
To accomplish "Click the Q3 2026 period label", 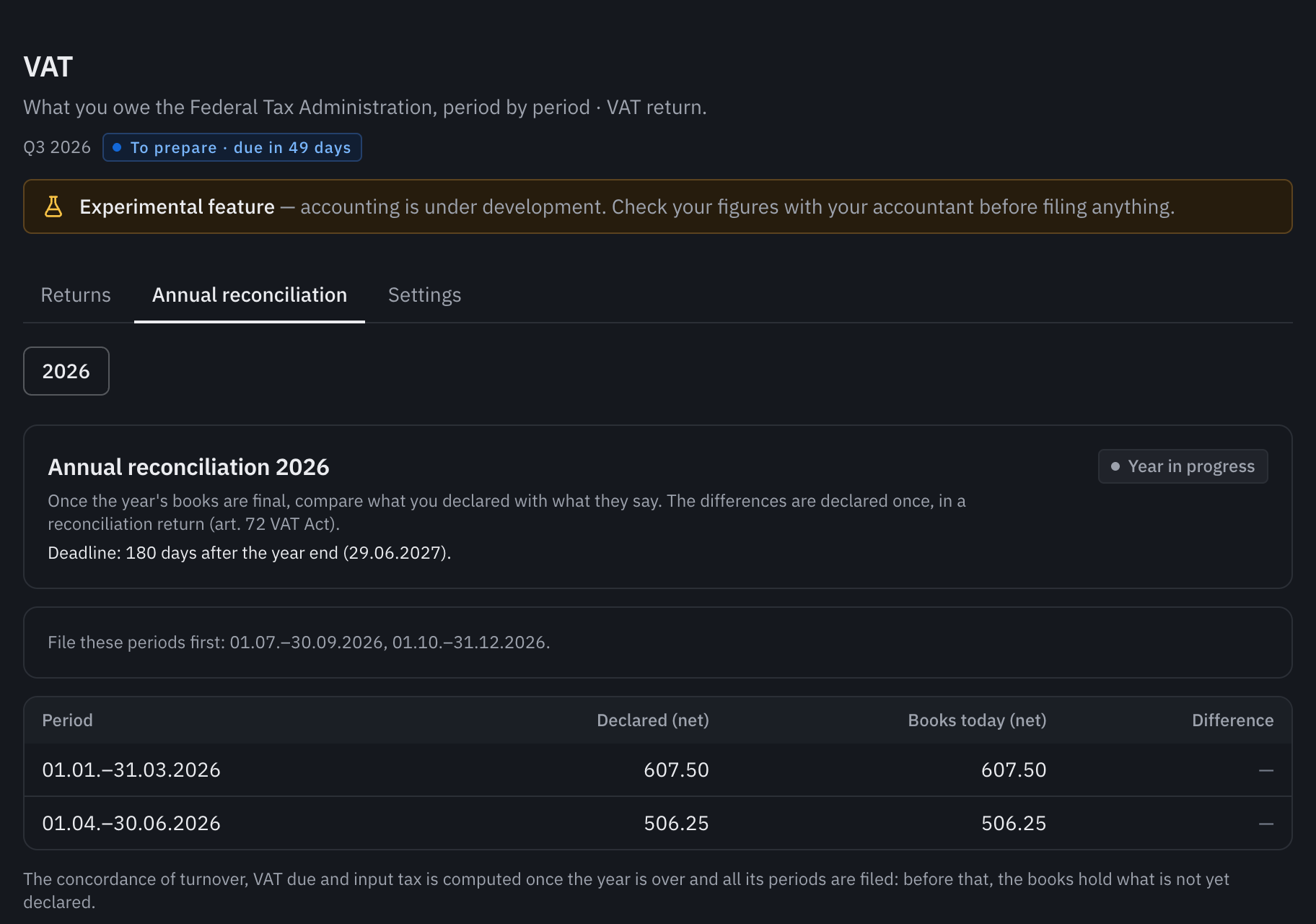I will (57, 147).
